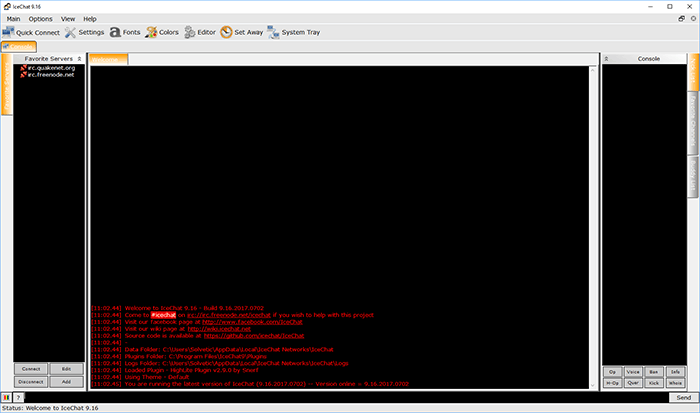The height and width of the screenshot is (413, 700).
Task: Click the irc.quakenet.org disconnected server icon
Action: click(x=23, y=68)
